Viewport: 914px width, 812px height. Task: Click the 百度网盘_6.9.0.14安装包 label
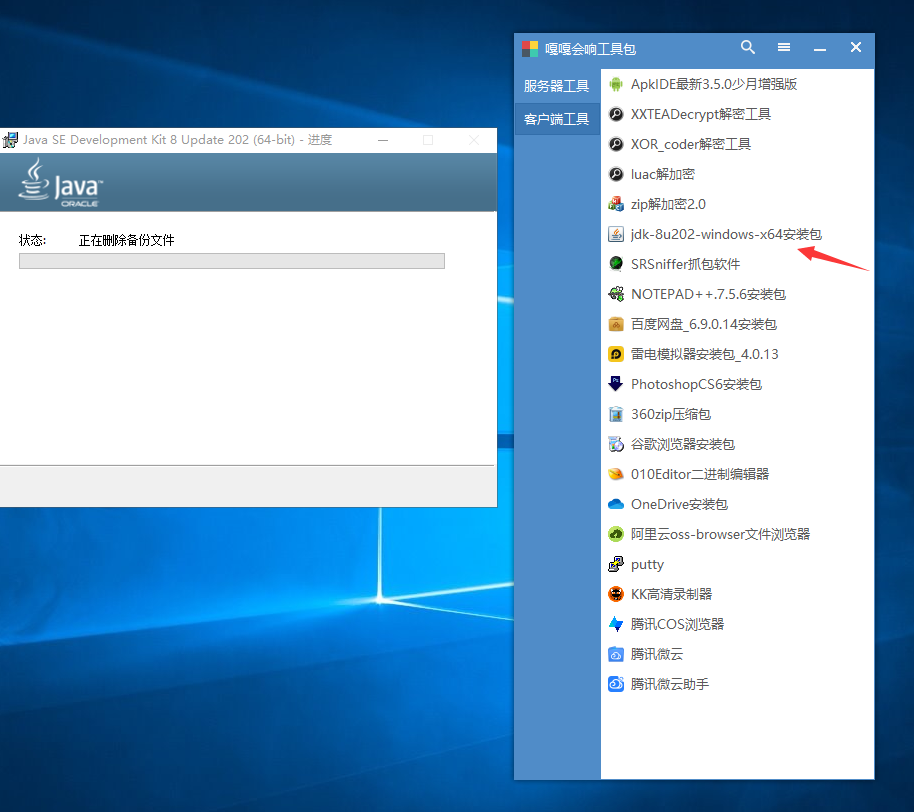704,324
